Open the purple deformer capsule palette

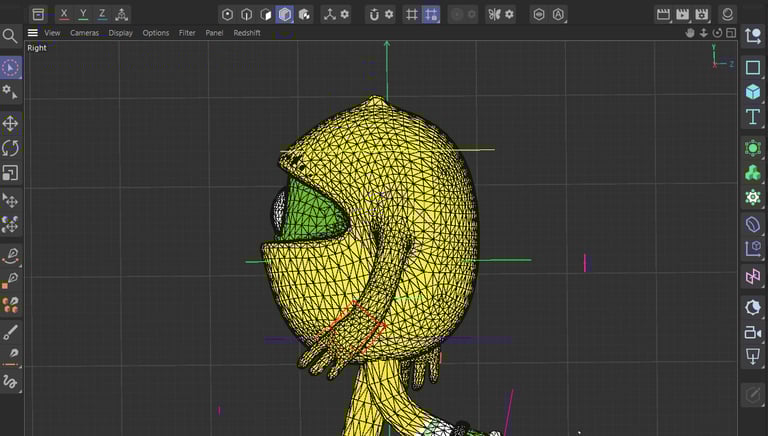(x=753, y=224)
